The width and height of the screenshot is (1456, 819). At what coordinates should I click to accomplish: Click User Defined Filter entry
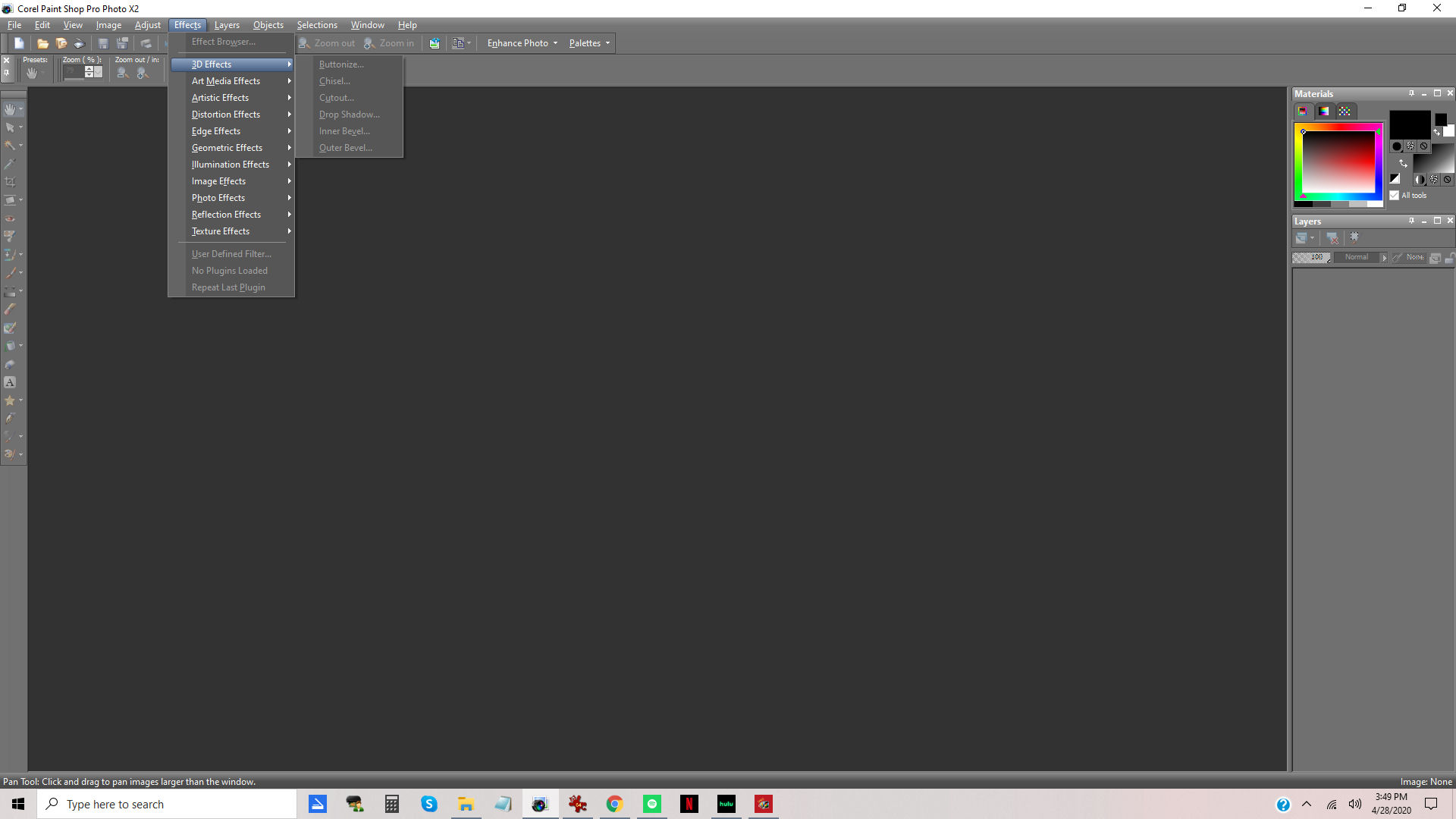(232, 254)
